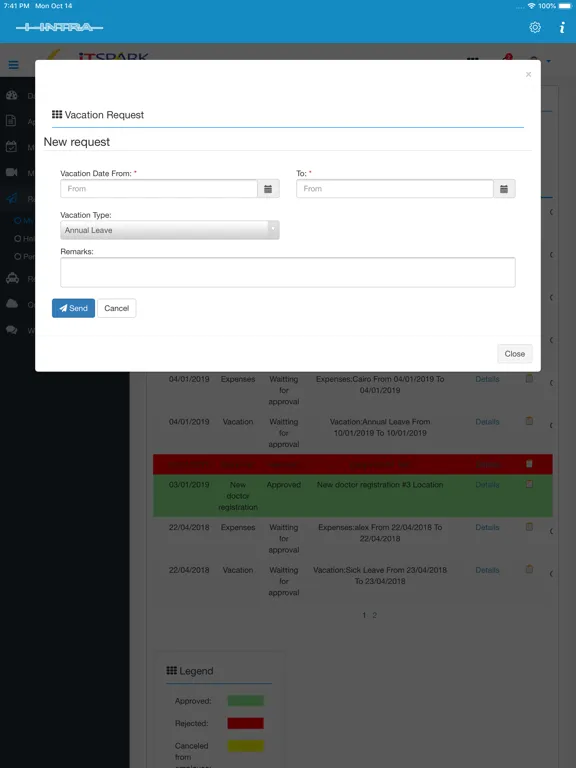Click the Remarks text area
Viewport: 576px width, 768px height.
tap(288, 272)
